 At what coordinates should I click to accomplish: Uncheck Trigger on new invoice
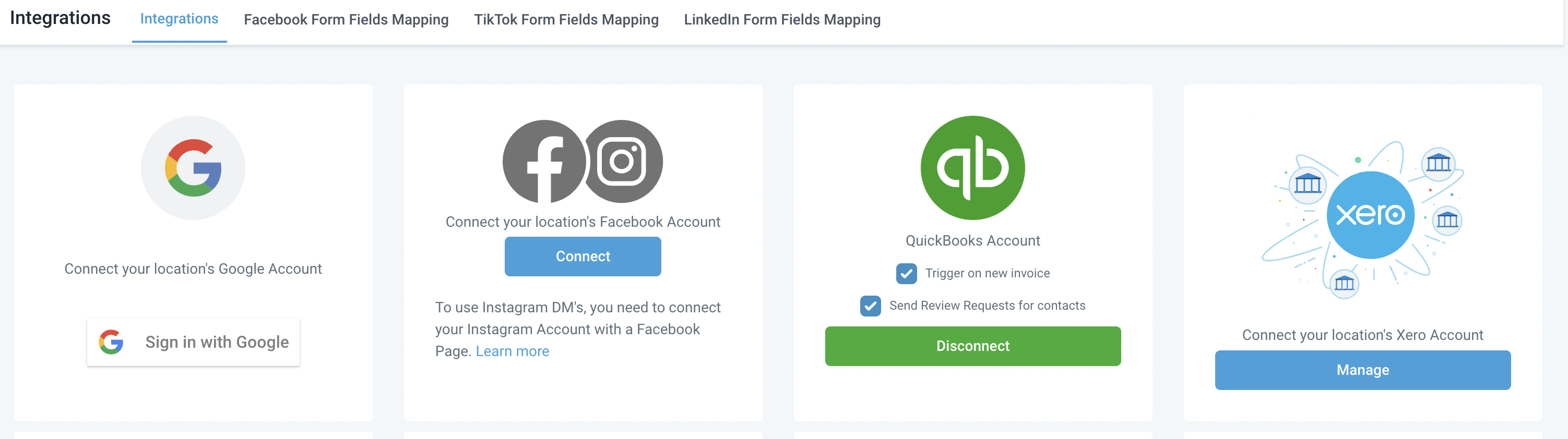906,274
